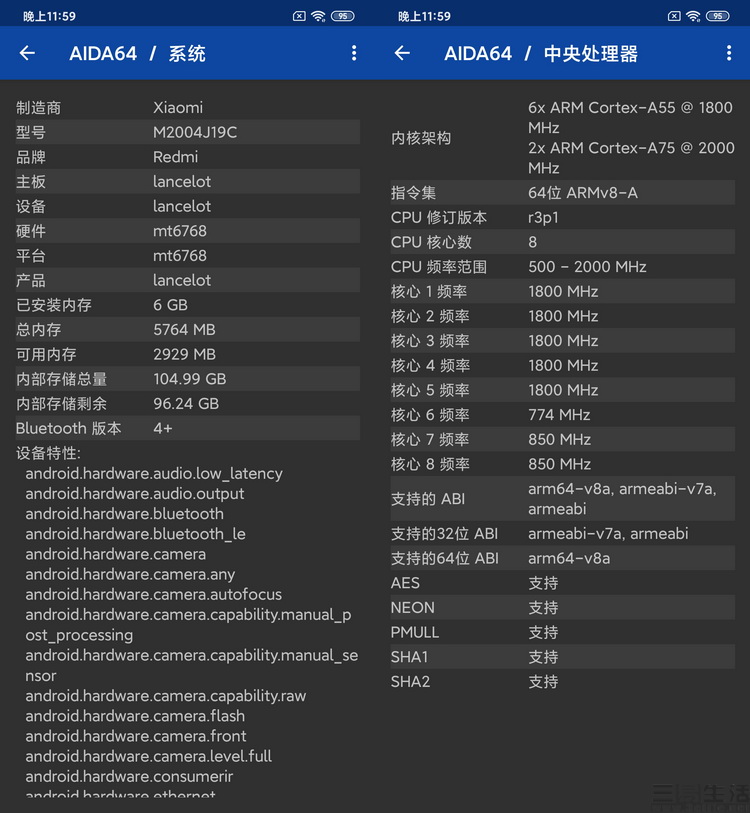This screenshot has height=813, width=750.
Task: Select the 支持的32位 ABI row
Action: (x=563, y=534)
